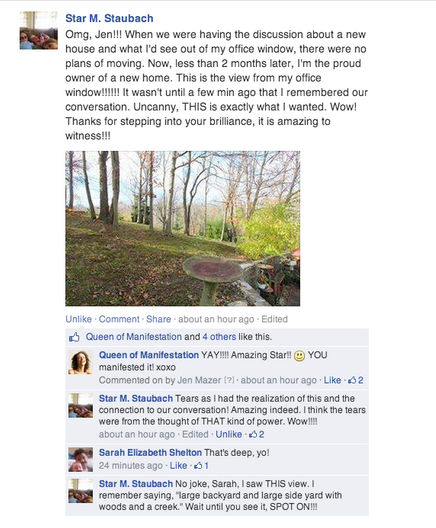The width and height of the screenshot is (436, 528).
Task: Like Sarah Elizabeth Shelton's comment
Action: pyautogui.click(x=178, y=466)
